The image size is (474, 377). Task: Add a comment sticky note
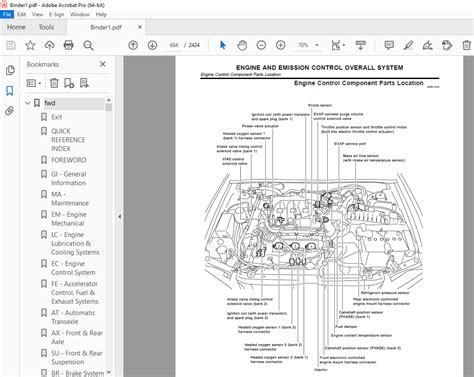(389, 45)
